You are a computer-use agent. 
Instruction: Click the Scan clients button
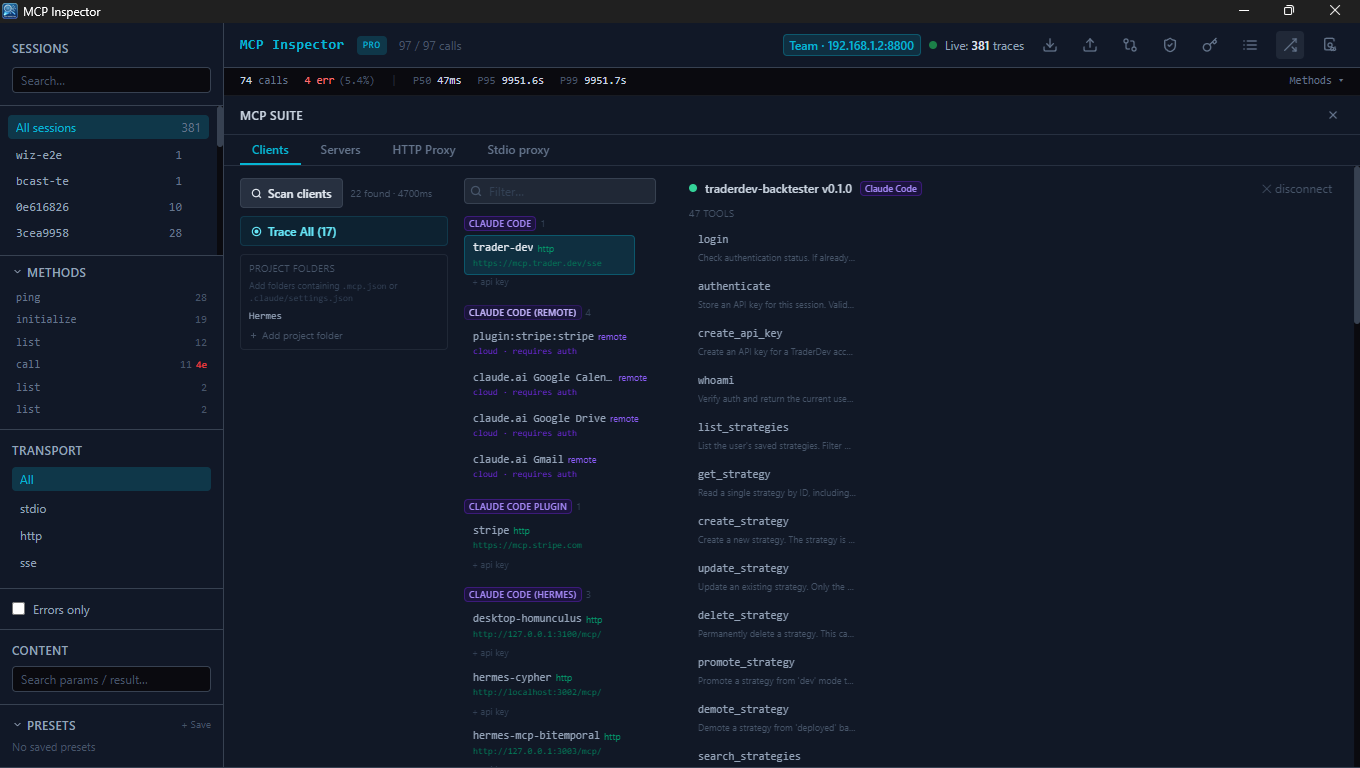291,193
